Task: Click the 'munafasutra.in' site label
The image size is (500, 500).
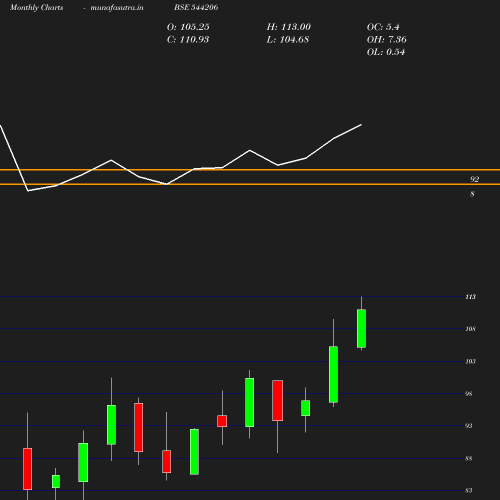Action: pyautogui.click(x=117, y=7)
